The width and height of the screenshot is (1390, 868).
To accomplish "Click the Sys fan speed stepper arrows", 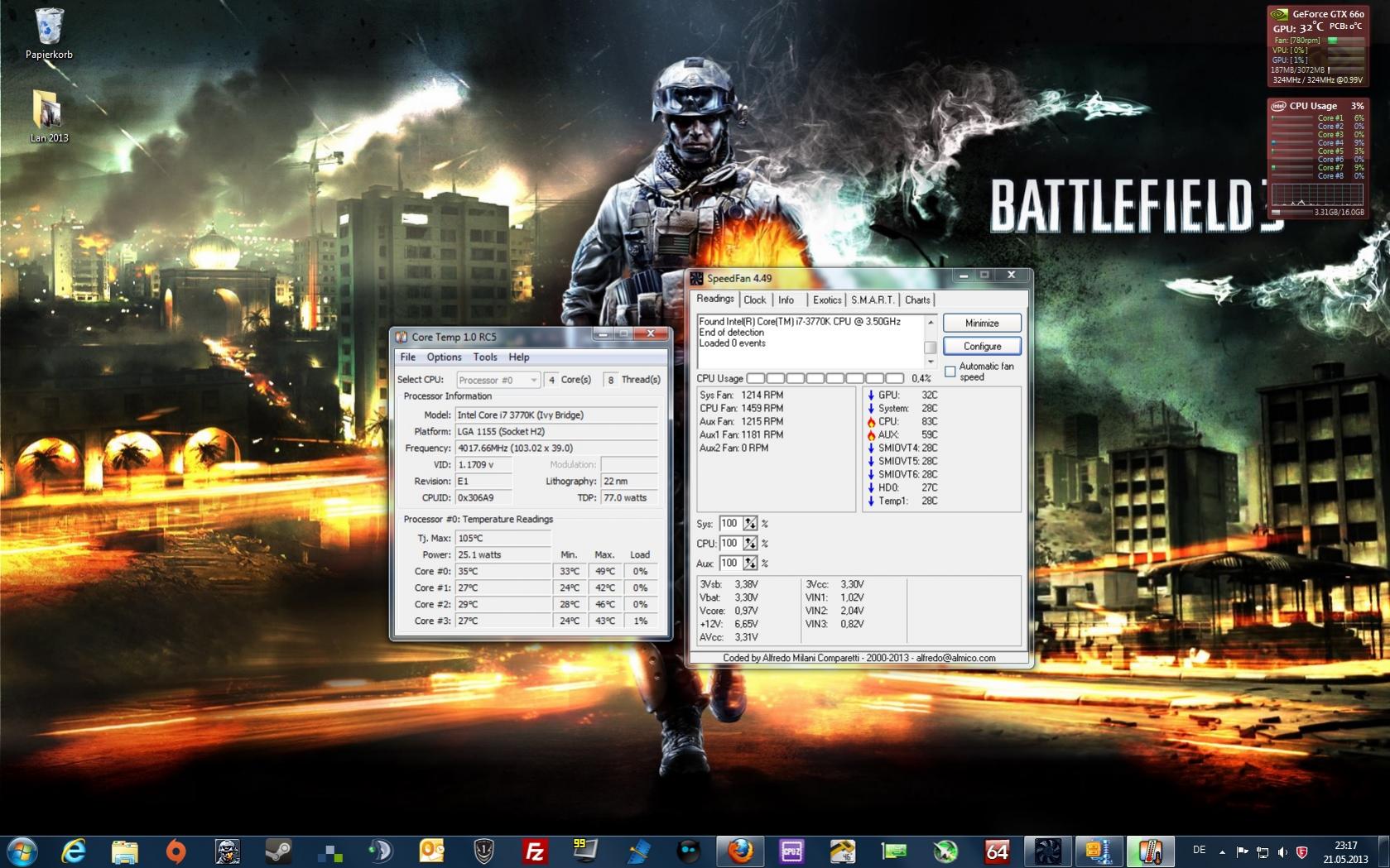I will click(x=750, y=524).
